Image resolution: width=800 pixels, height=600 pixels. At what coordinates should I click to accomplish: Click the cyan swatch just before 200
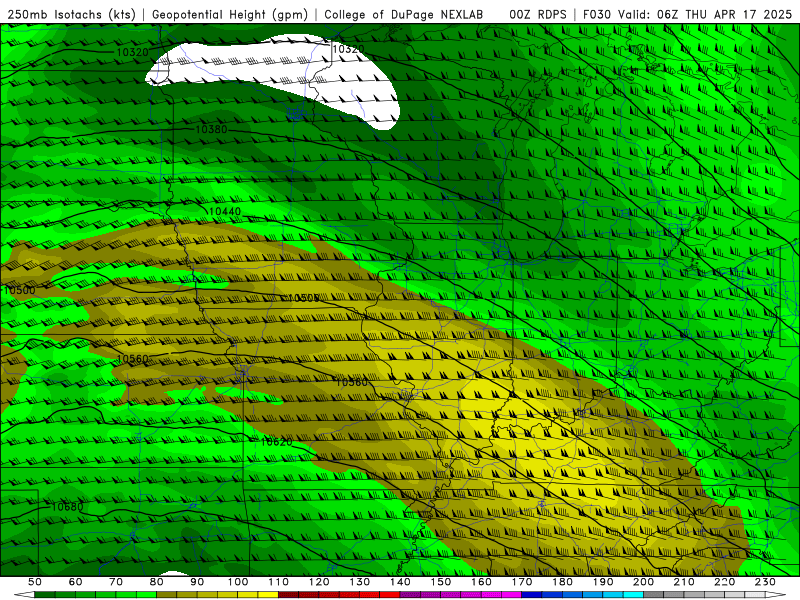coord(633,595)
